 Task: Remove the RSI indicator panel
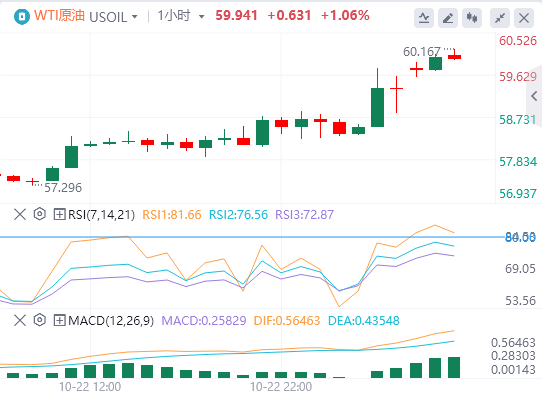point(20,214)
